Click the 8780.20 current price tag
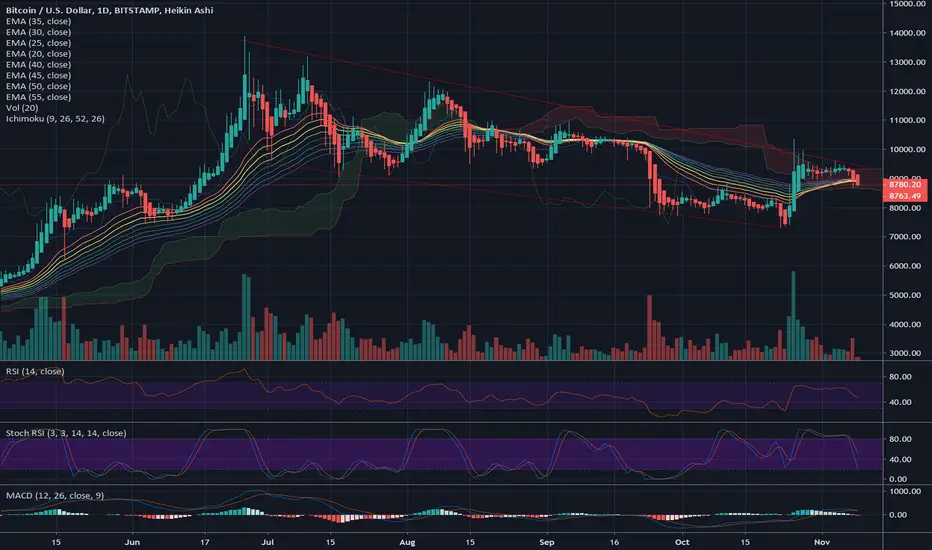Screen dimensions: 932x550 tap(905, 185)
